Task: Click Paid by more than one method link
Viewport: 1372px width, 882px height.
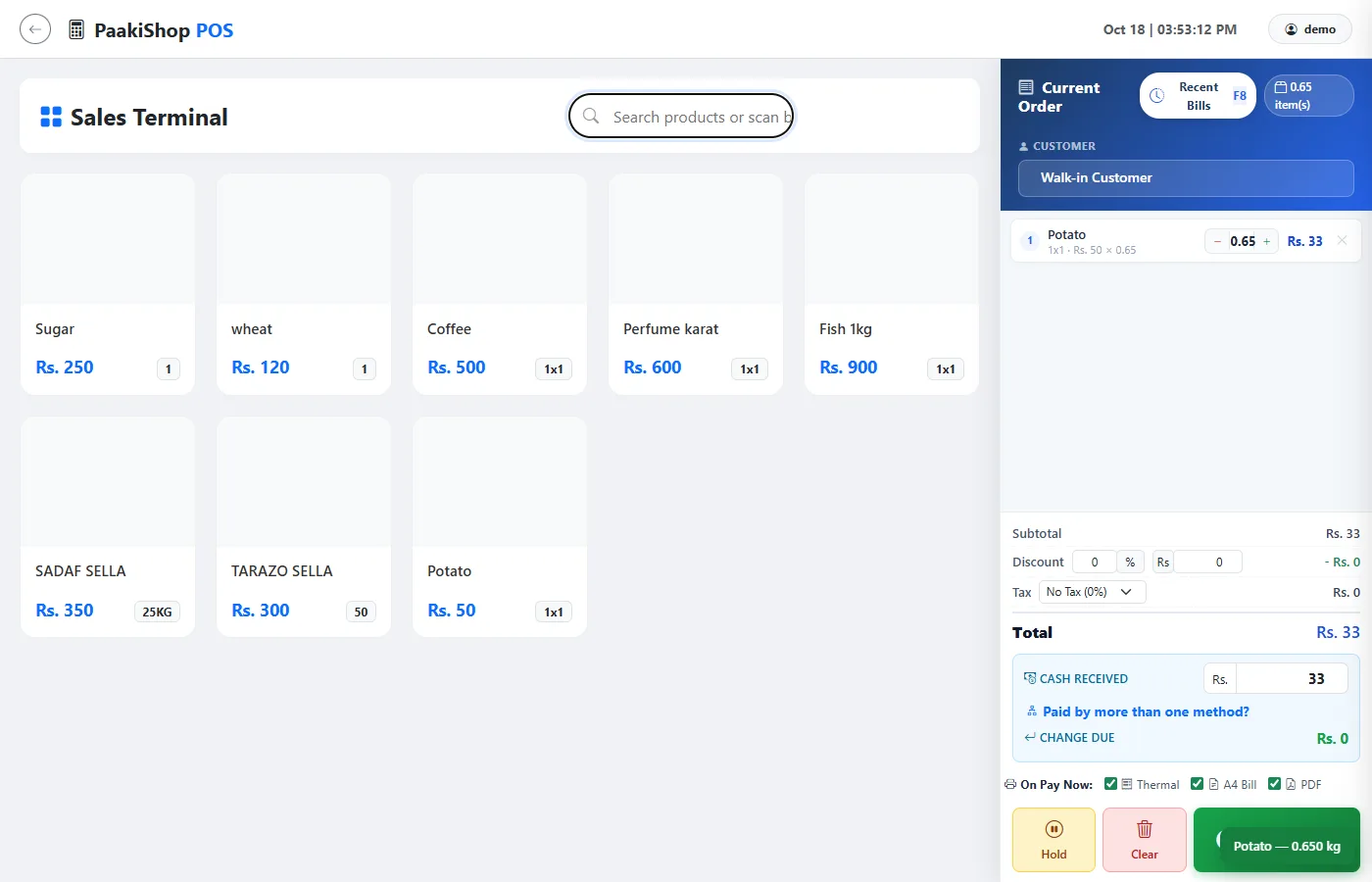Action: pos(1146,711)
